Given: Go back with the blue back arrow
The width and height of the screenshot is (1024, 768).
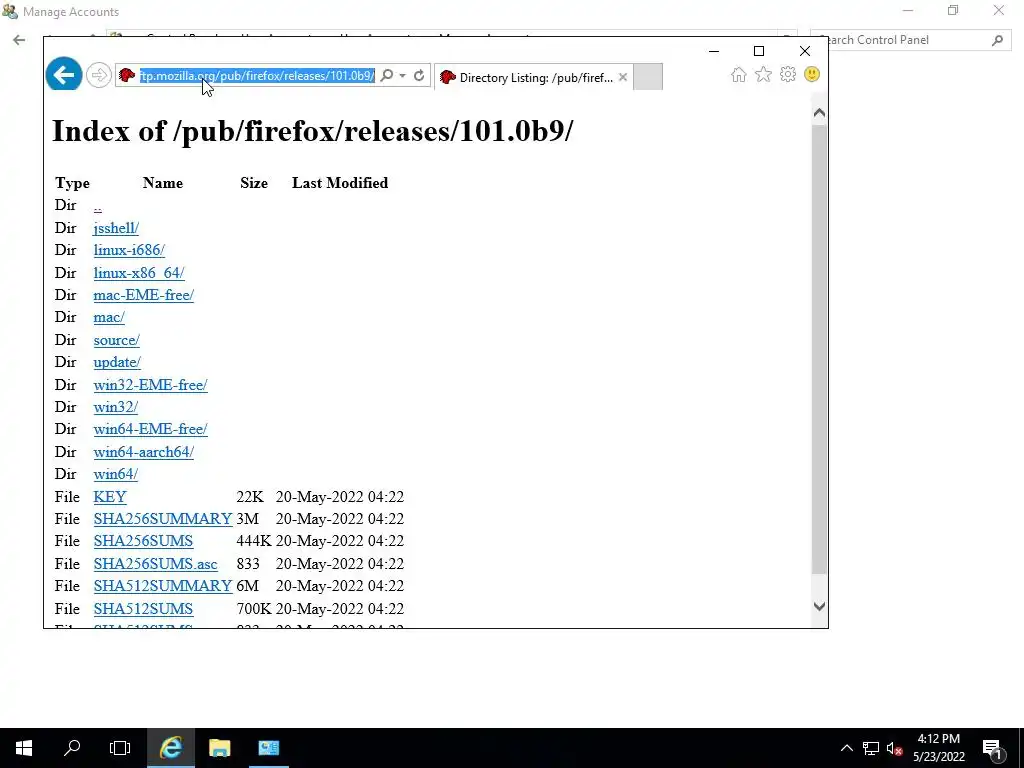Looking at the screenshot, I should [x=63, y=75].
